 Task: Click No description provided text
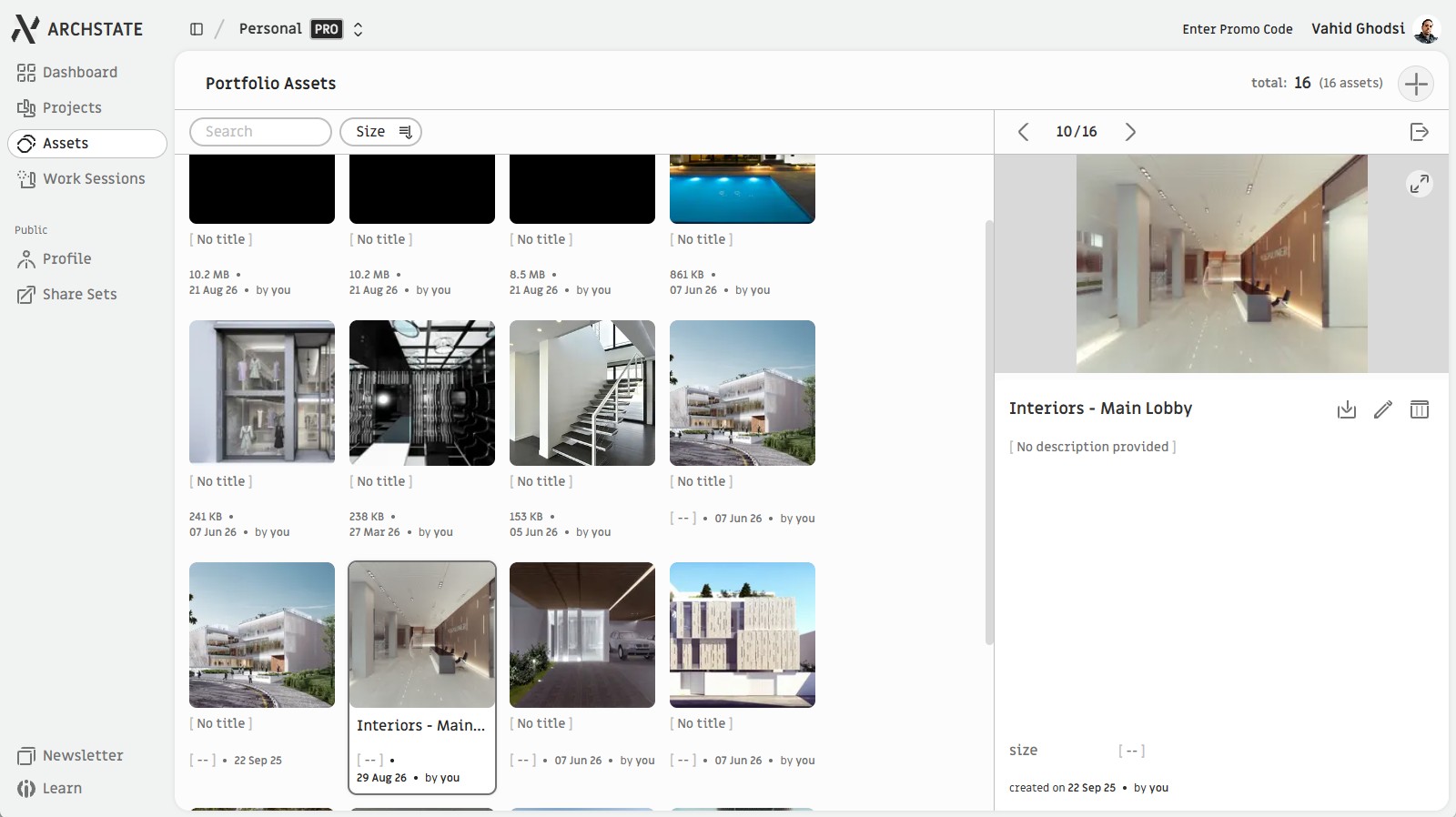[1092, 447]
